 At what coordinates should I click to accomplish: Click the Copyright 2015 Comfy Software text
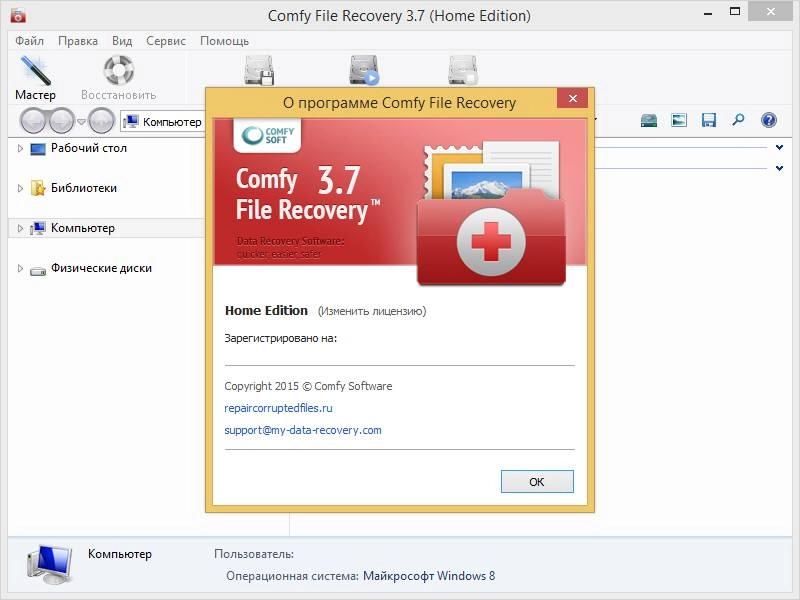coord(308,386)
